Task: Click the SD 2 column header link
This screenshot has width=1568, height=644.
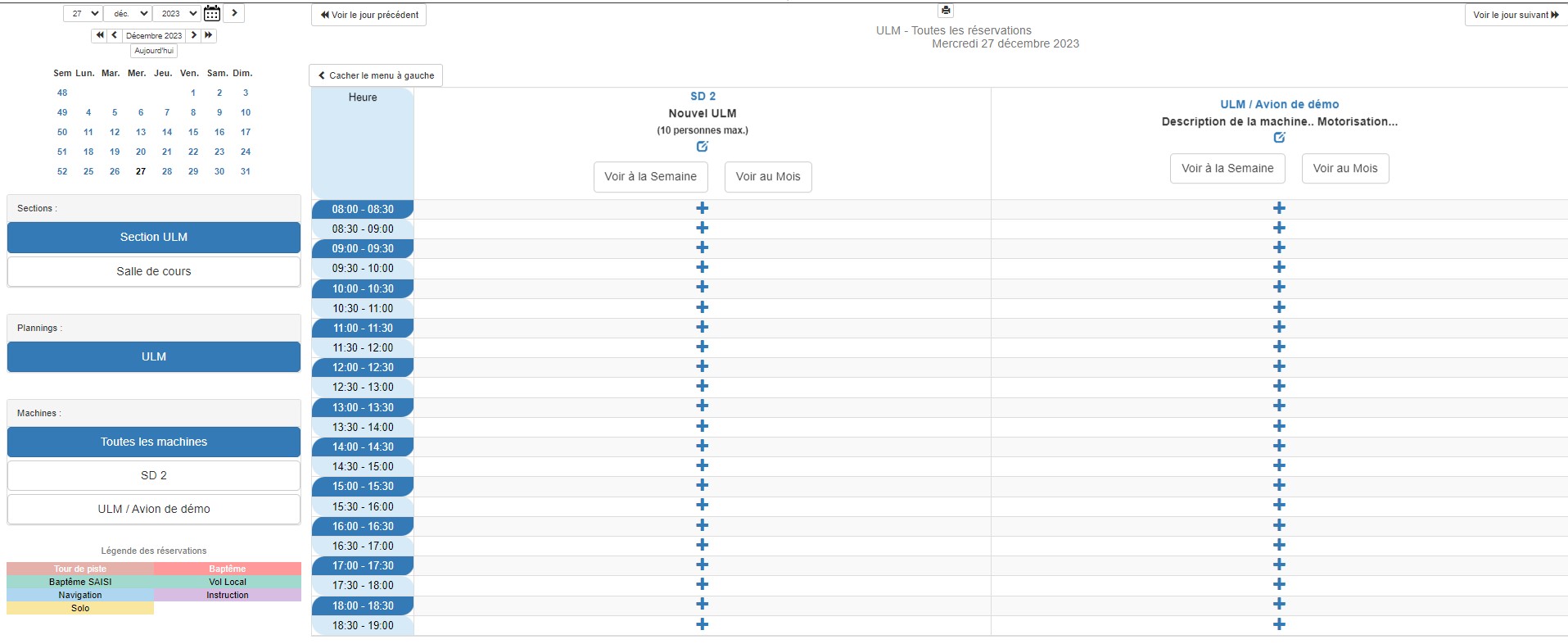Action: click(703, 96)
